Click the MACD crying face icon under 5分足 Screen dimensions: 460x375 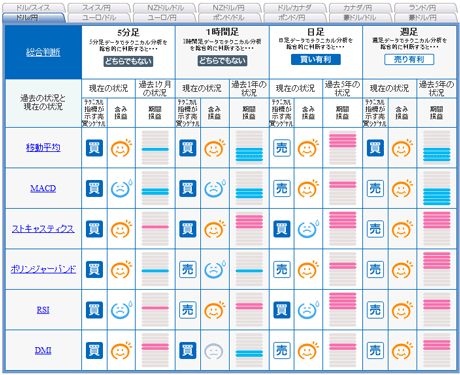[x=121, y=189]
